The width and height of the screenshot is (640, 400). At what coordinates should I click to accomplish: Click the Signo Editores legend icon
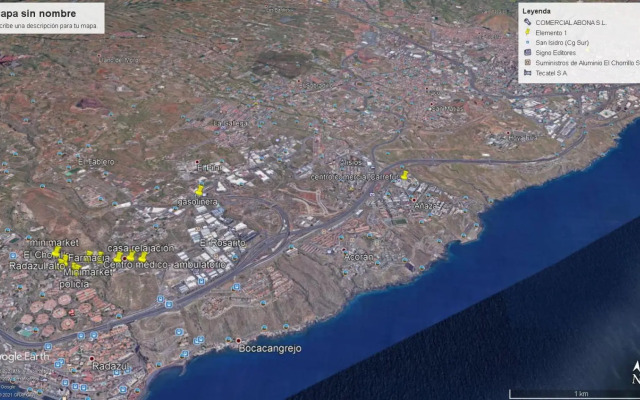526,52
